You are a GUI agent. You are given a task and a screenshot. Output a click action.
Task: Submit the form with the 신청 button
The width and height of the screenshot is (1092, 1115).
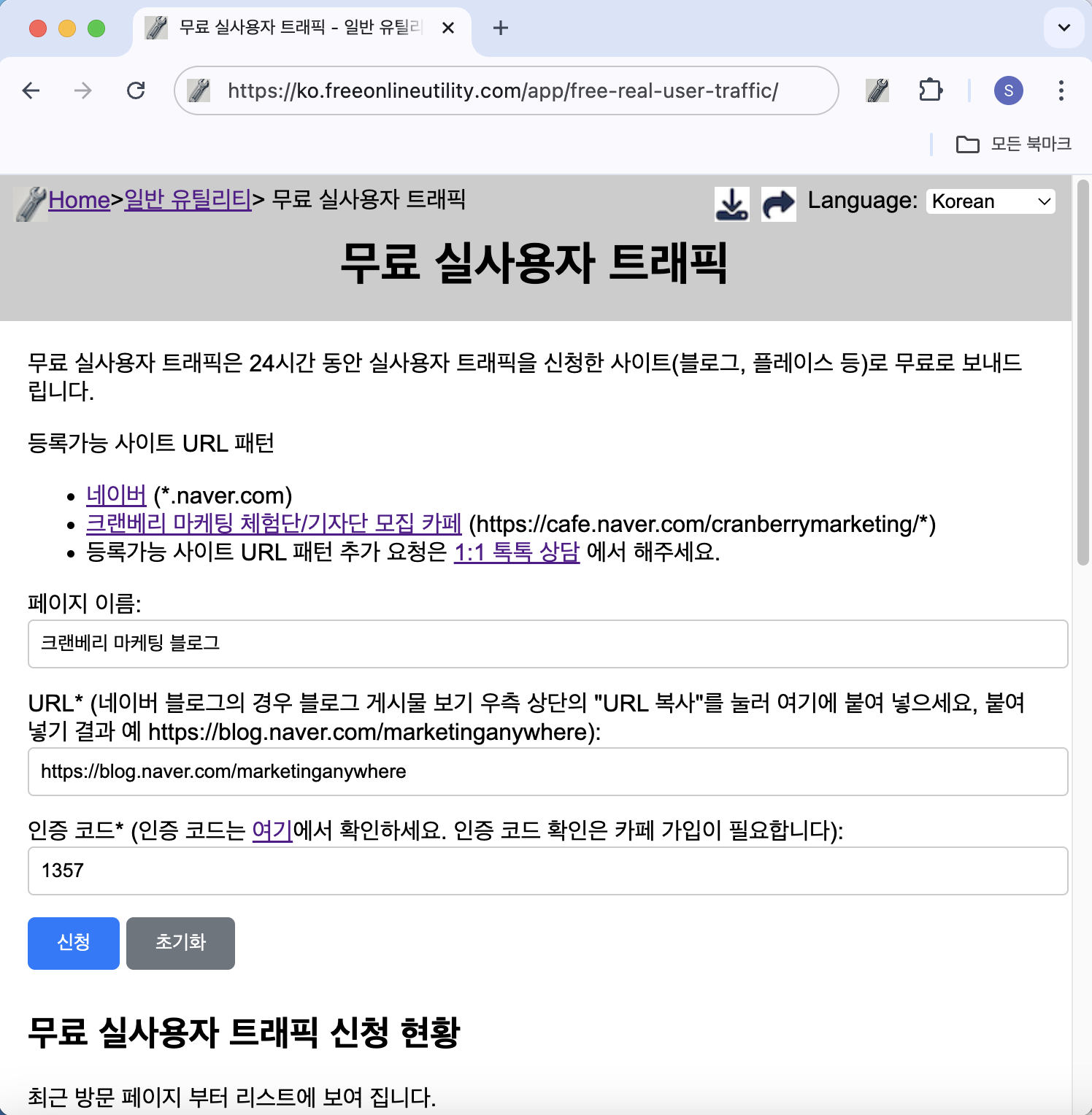(74, 943)
